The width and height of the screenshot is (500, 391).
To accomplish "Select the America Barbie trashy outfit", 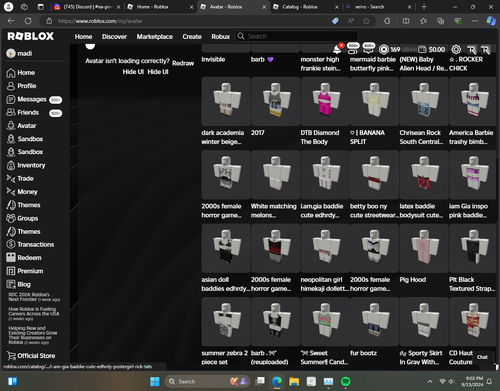I will click(x=473, y=101).
